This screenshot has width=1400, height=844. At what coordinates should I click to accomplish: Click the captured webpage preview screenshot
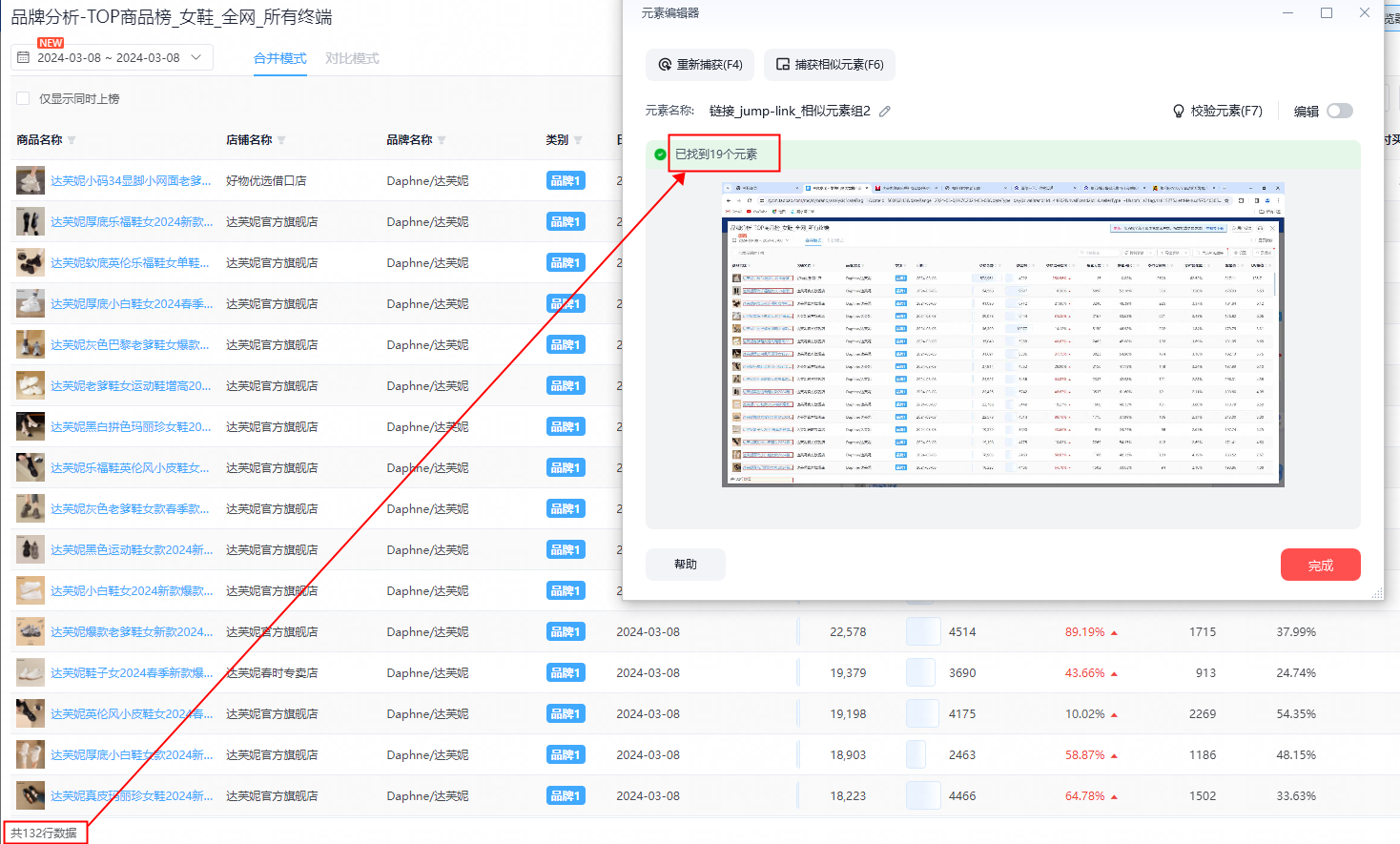point(1002,334)
